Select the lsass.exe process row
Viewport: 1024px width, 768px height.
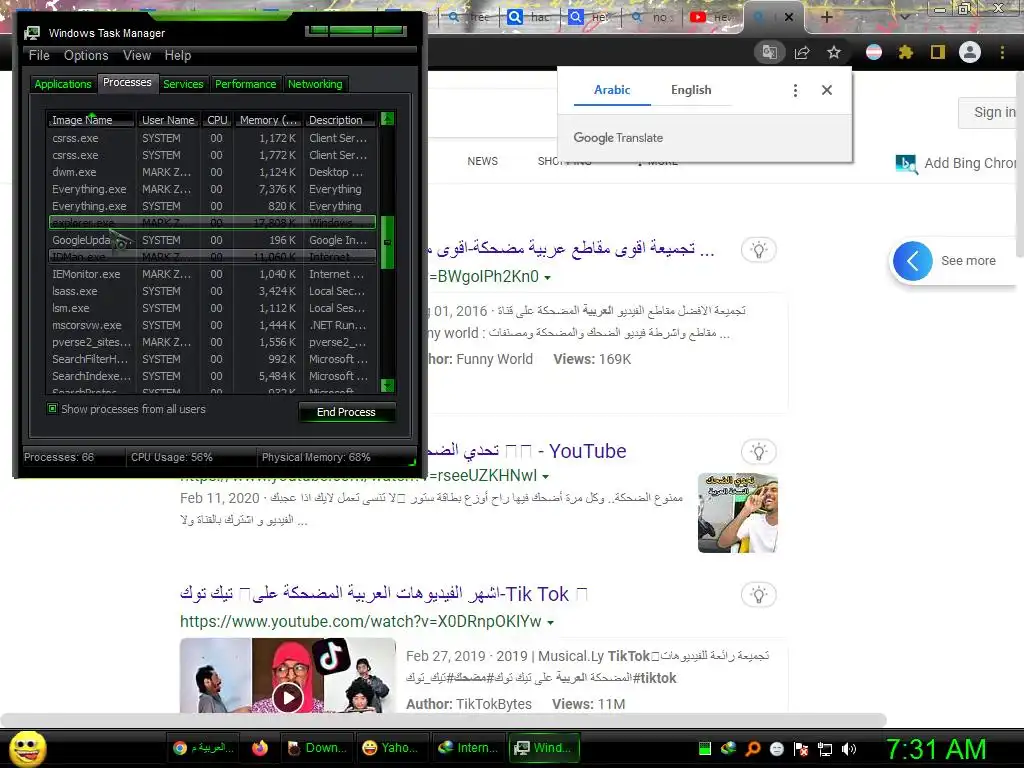213,291
